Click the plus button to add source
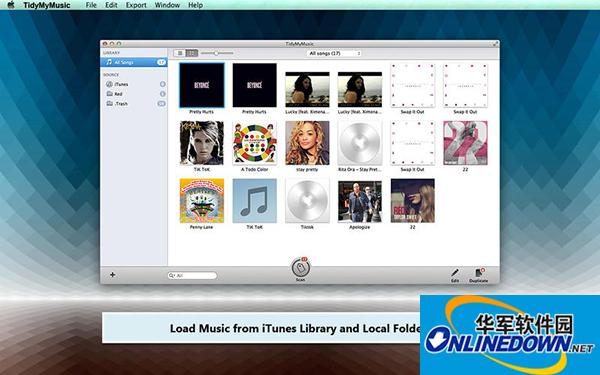The image size is (600, 375). pyautogui.click(x=112, y=274)
